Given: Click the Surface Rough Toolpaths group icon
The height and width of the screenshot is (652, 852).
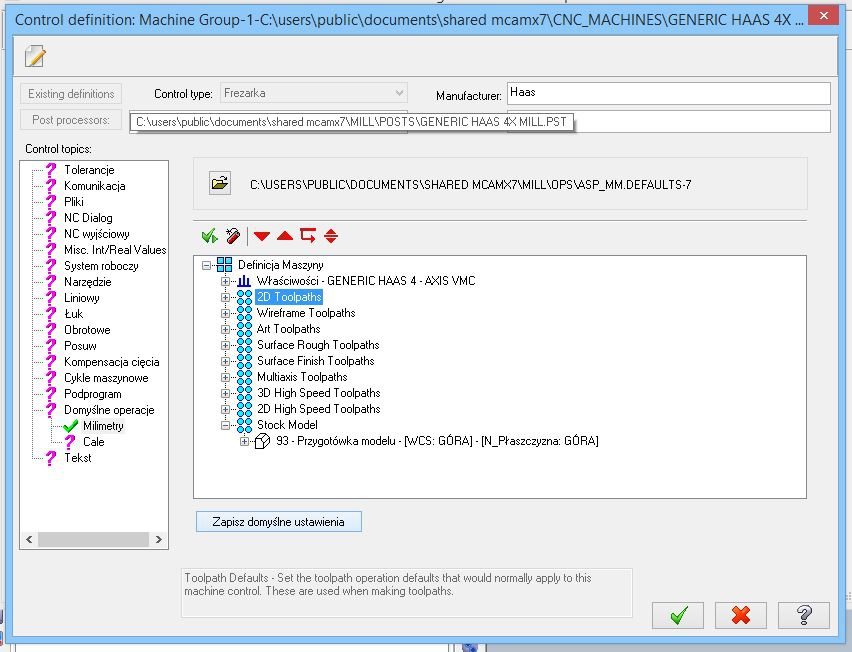Looking at the screenshot, I should [x=245, y=345].
